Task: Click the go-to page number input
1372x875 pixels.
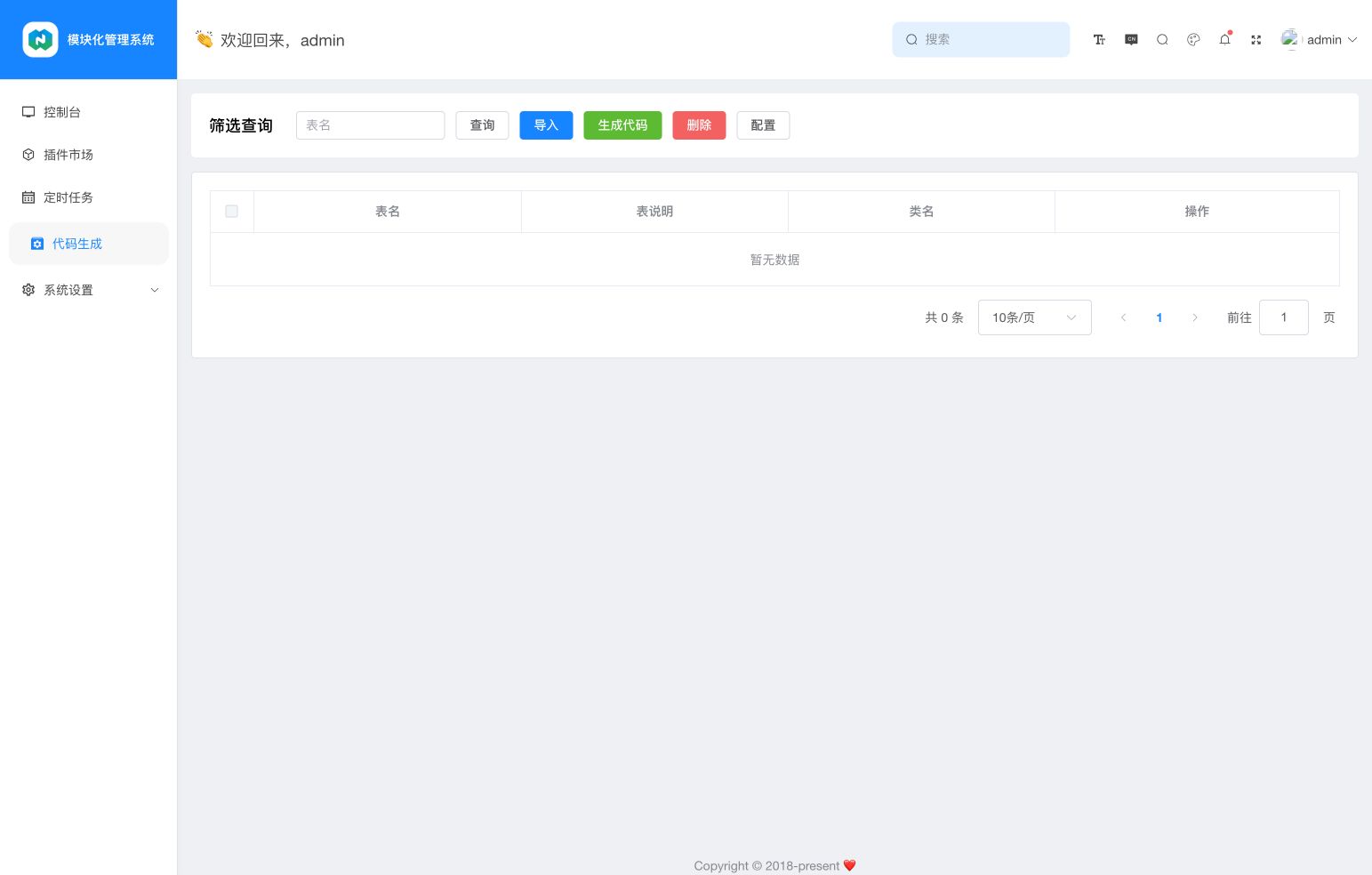Action: (x=1284, y=317)
